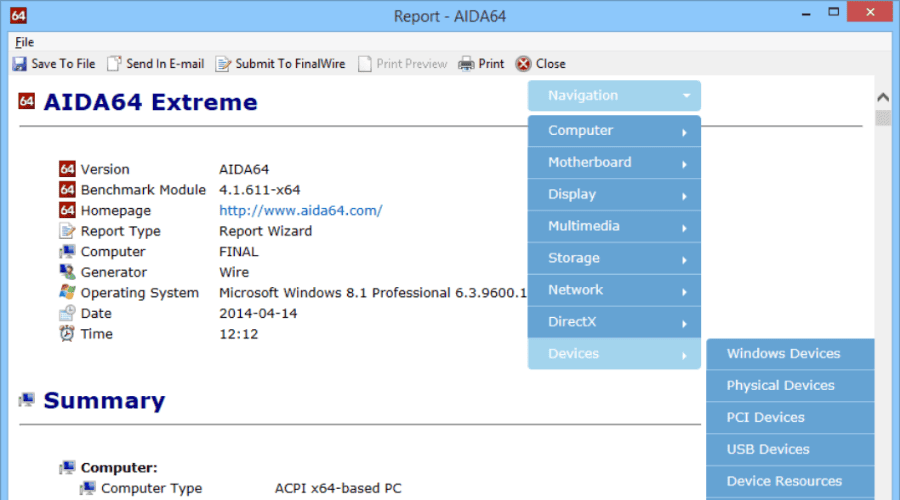This screenshot has height=500, width=900.
Task: Select USB Devices in submenu
Action: coord(790,449)
